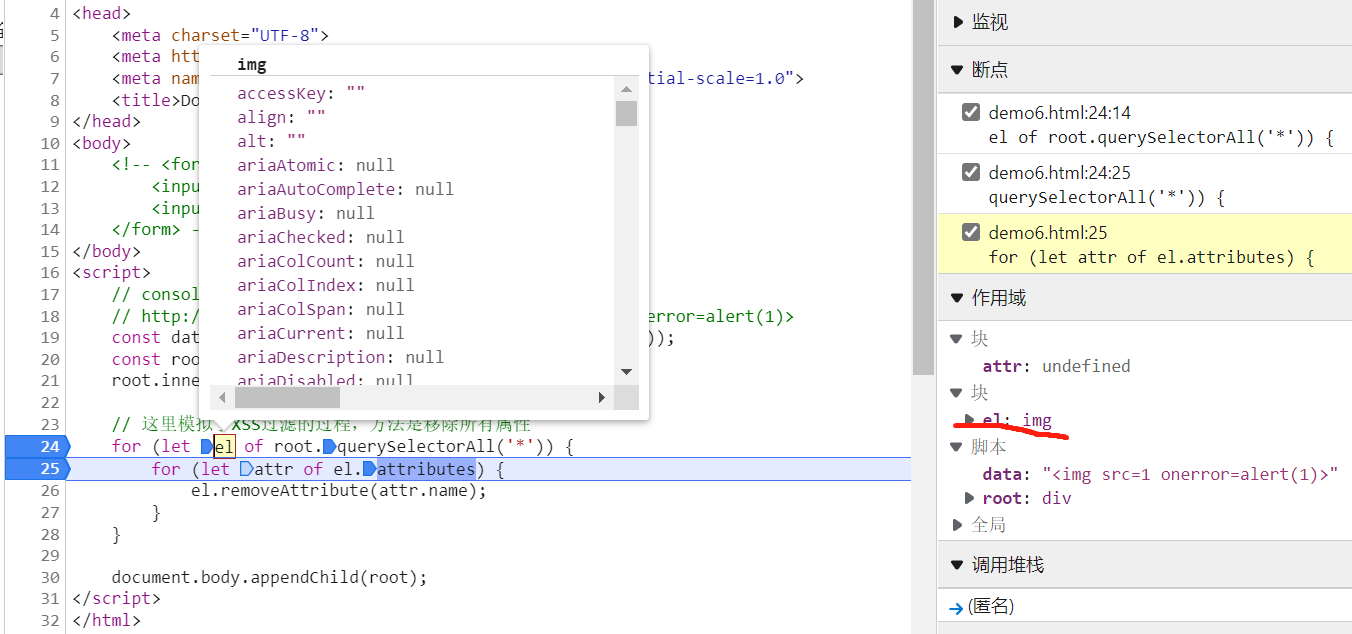Viewport: 1352px width, 634px height.
Task: Uncheck the demo6.html:24:25 breakpoint checkbox
Action: (970, 173)
